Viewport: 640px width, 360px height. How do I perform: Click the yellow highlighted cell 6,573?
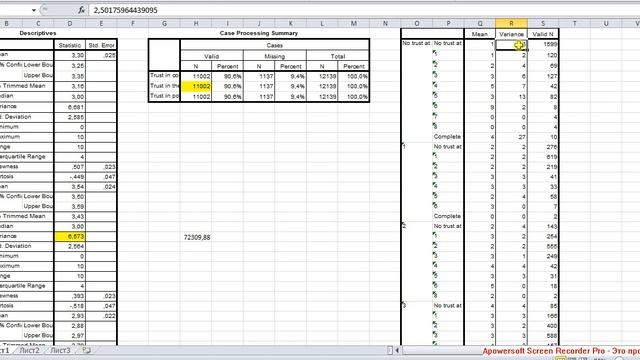click(x=70, y=236)
